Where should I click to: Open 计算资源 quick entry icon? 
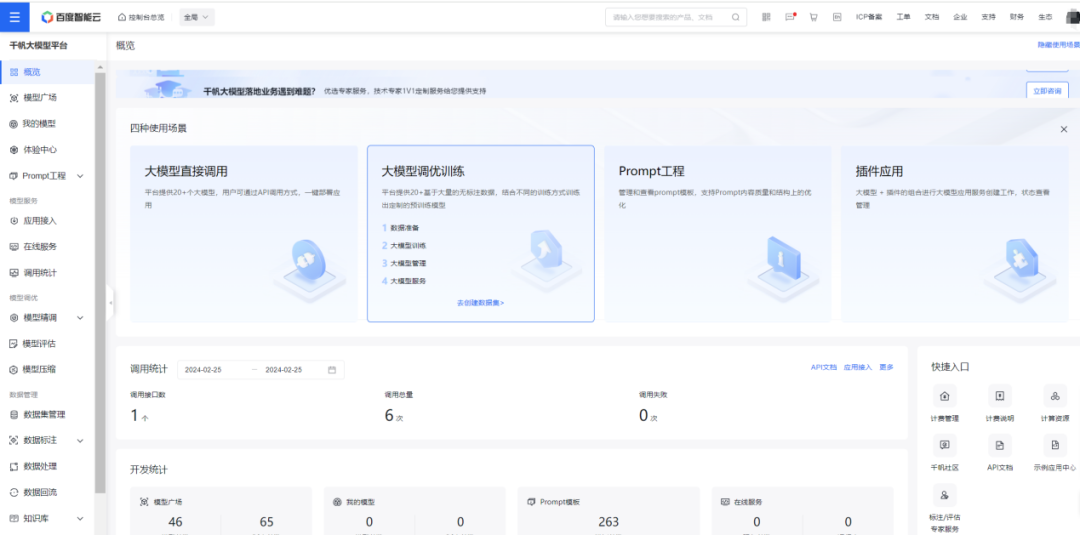click(1055, 396)
